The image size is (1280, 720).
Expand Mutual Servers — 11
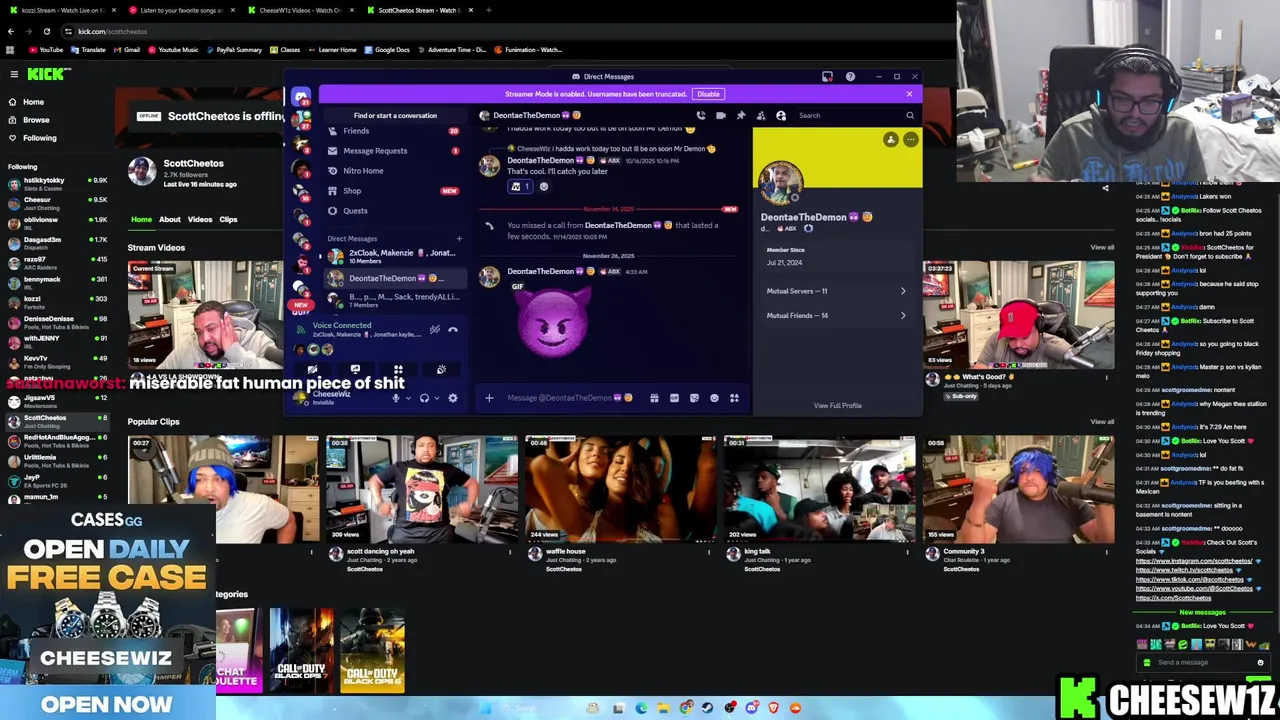click(x=837, y=291)
